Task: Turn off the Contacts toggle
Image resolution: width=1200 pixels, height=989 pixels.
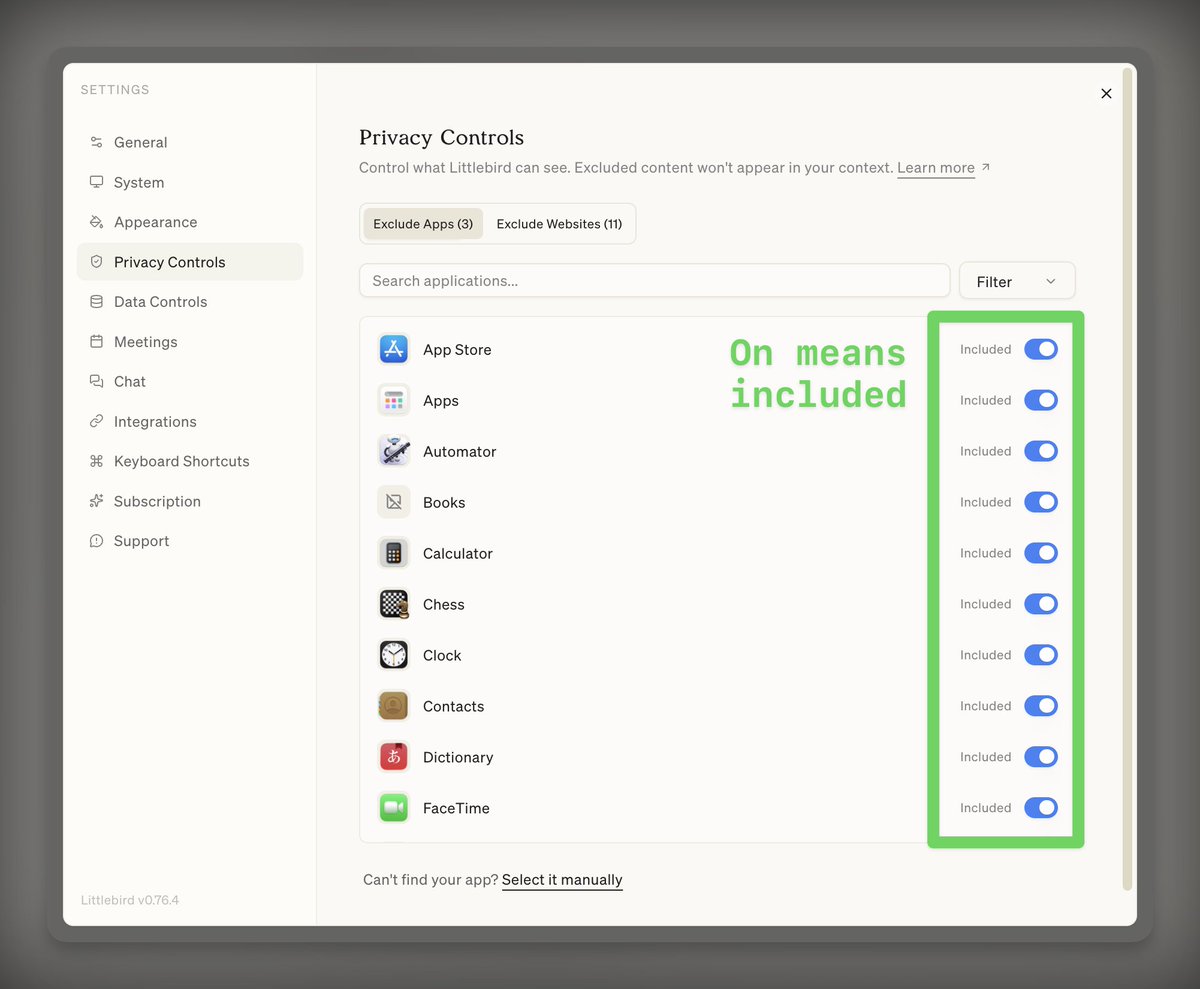Action: click(x=1041, y=706)
